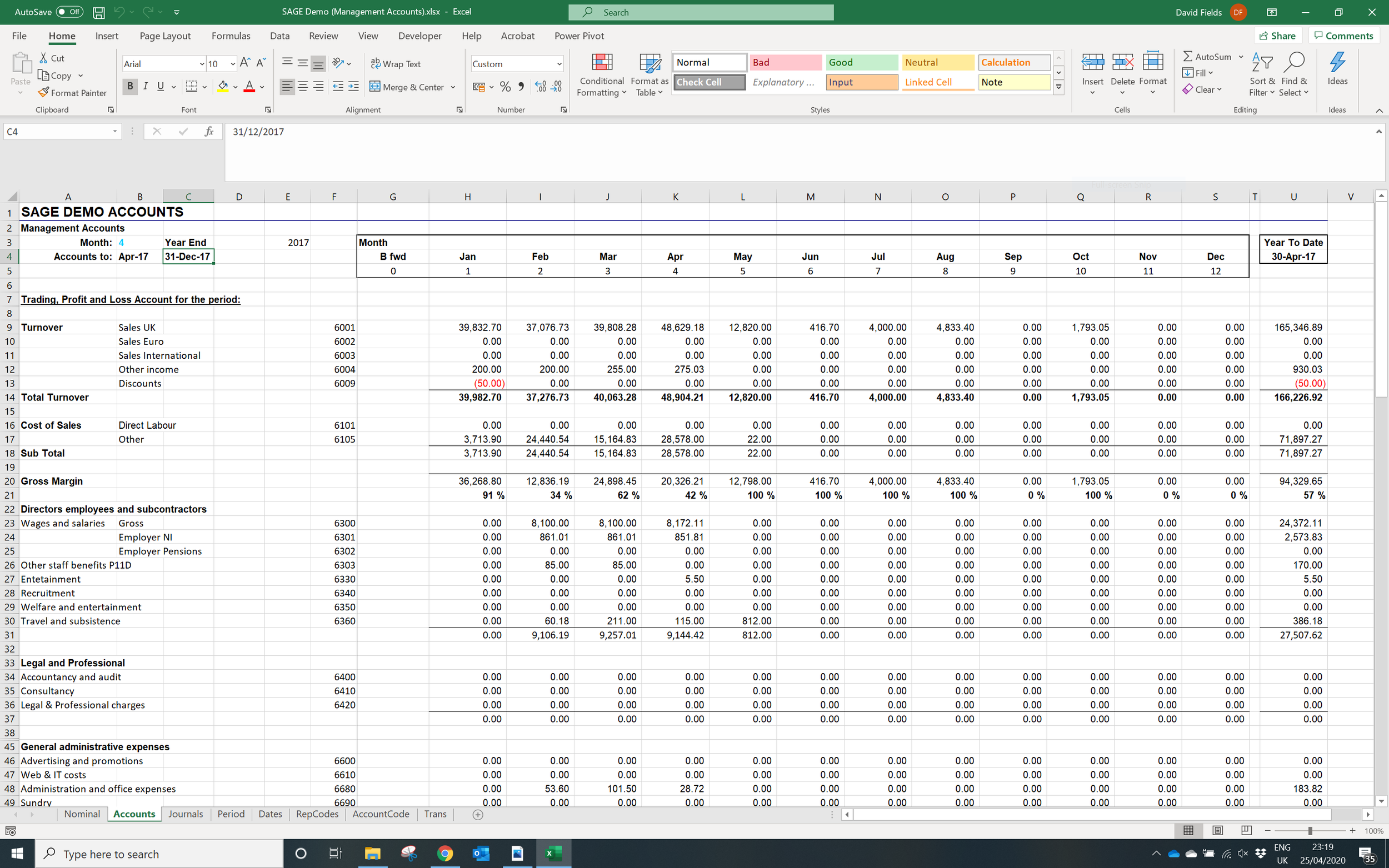This screenshot has height=868, width=1389.
Task: Toggle Bold formatting button
Action: 130,87
